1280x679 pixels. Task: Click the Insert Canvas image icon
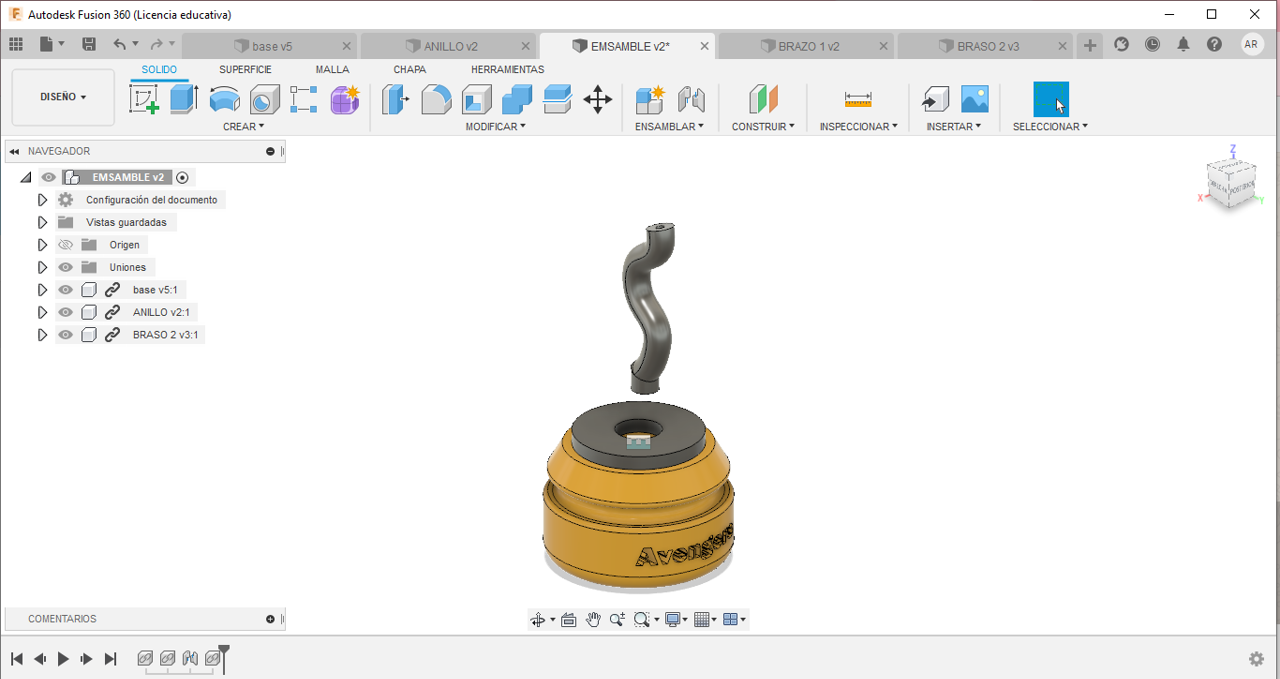[974, 99]
